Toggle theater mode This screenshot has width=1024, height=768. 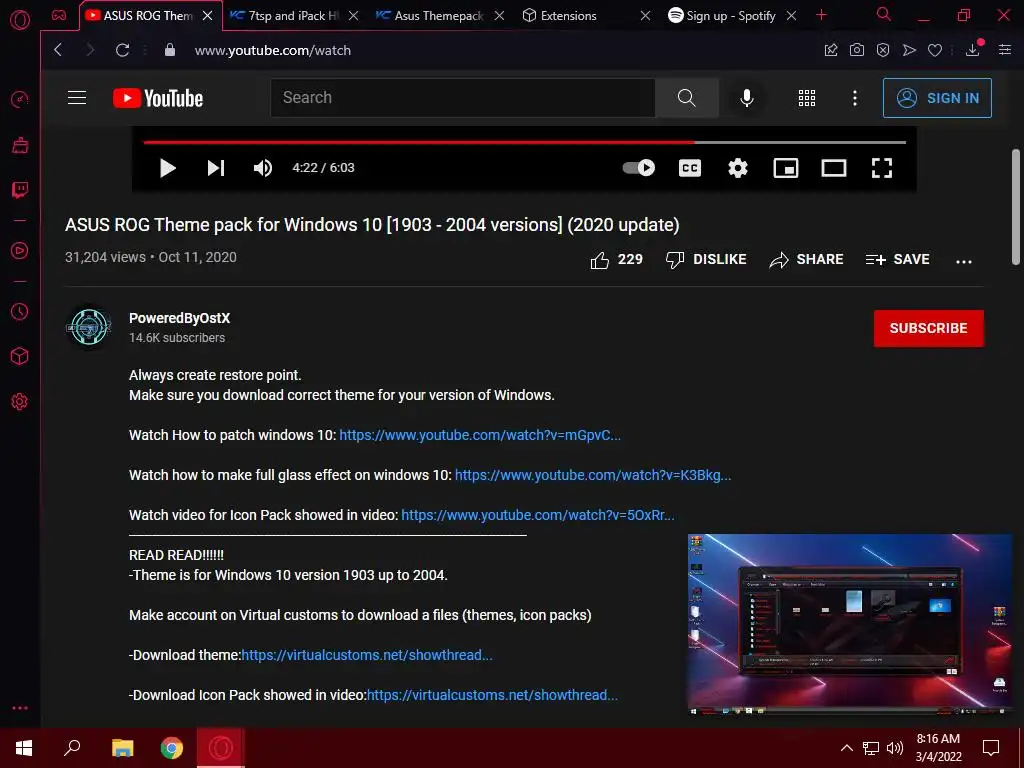[833, 168]
